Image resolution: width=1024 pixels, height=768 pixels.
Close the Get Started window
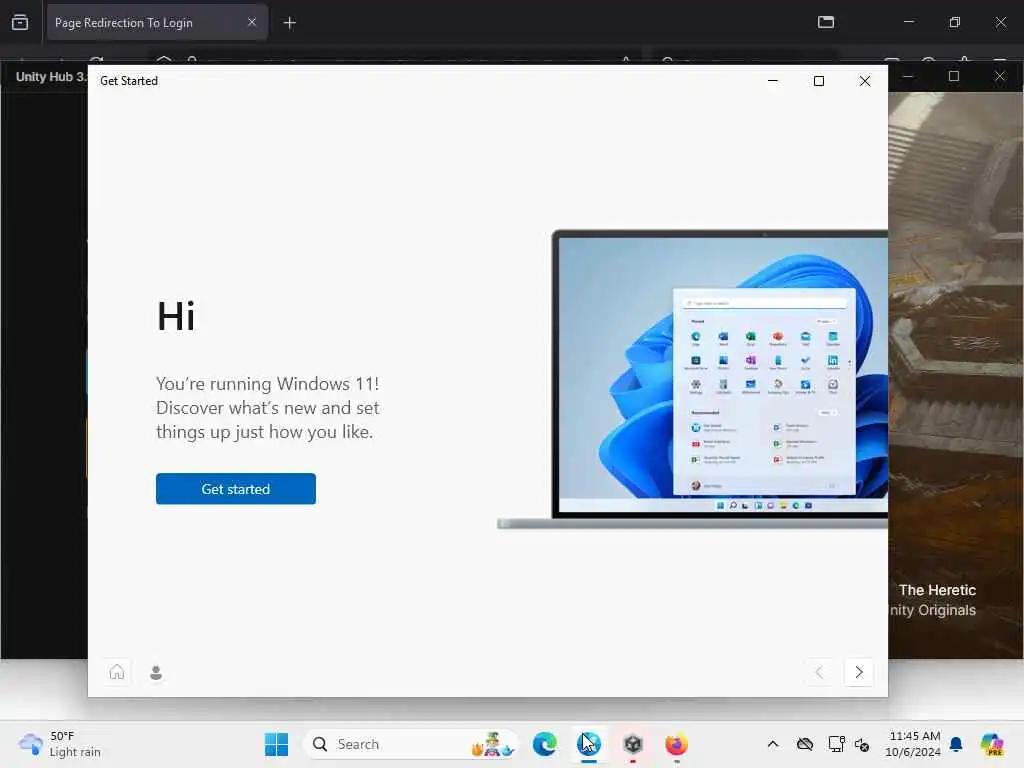[865, 80]
